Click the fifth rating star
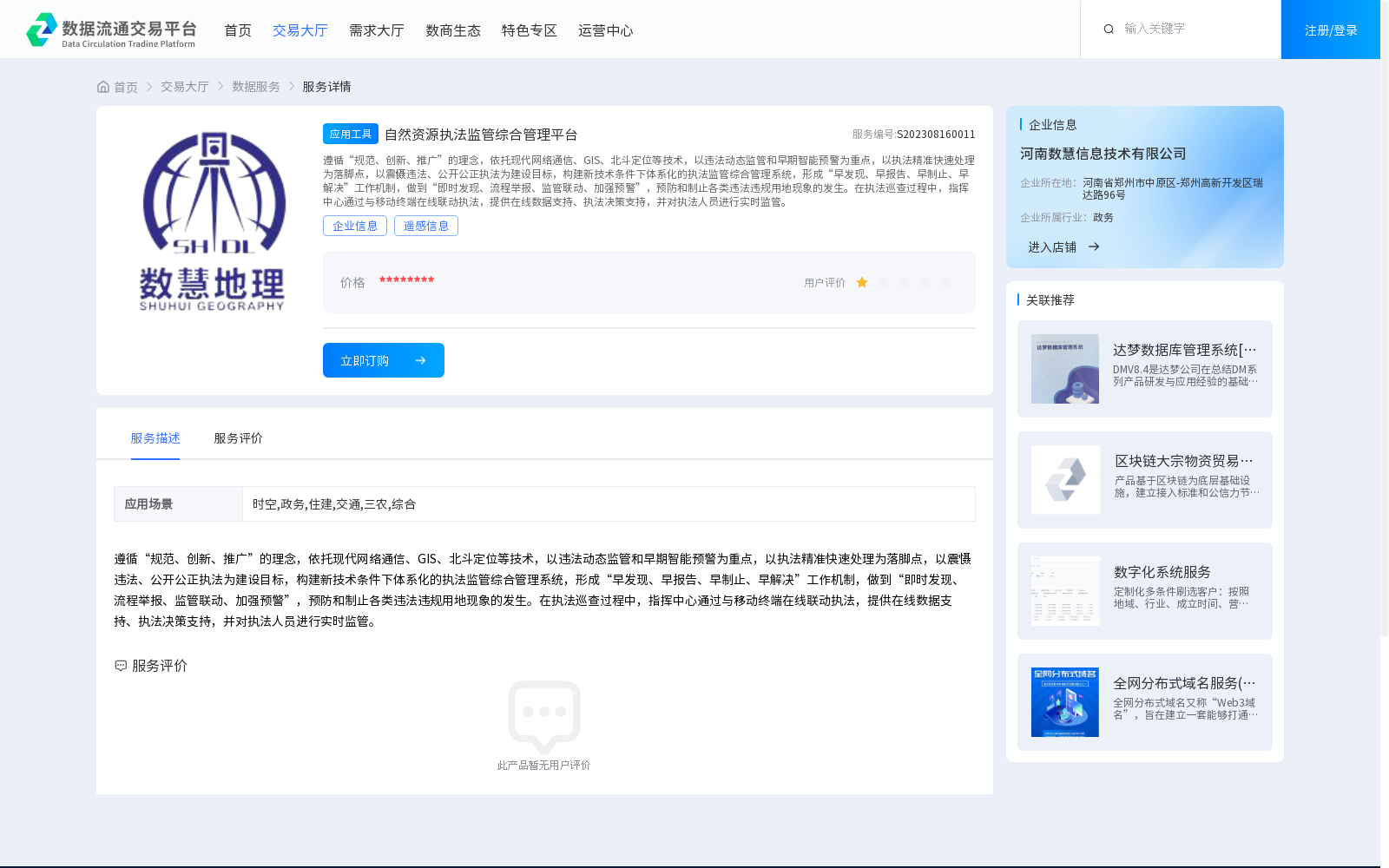1389x868 pixels. point(945,282)
